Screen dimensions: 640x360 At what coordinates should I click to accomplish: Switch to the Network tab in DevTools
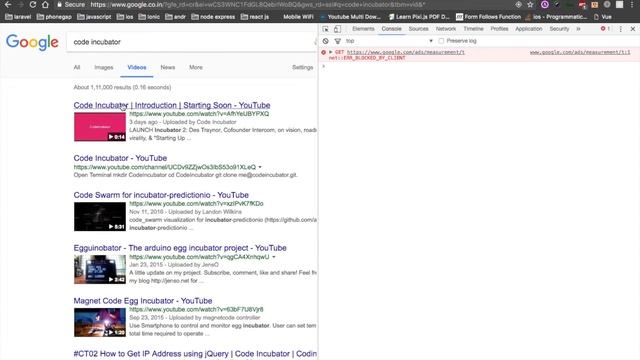point(446,29)
